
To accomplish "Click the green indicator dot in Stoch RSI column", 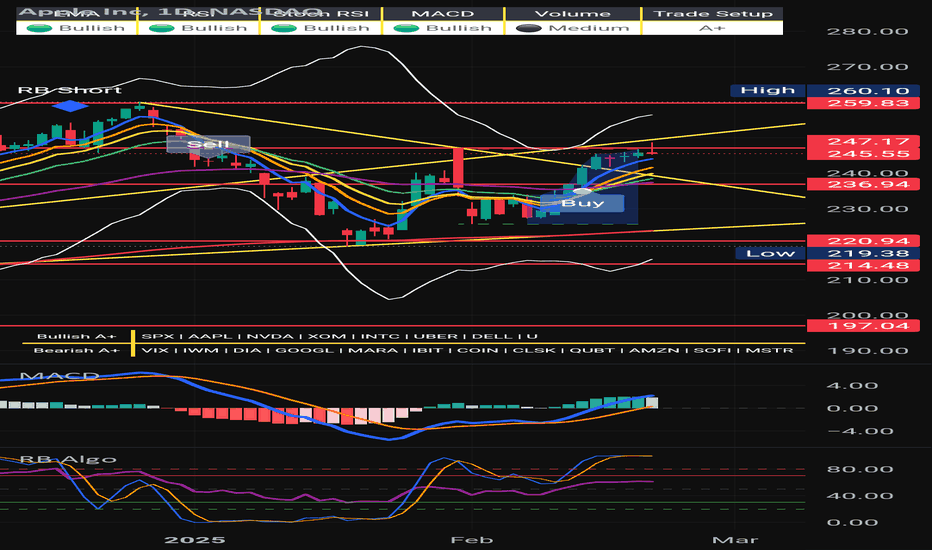I will (x=284, y=28).
